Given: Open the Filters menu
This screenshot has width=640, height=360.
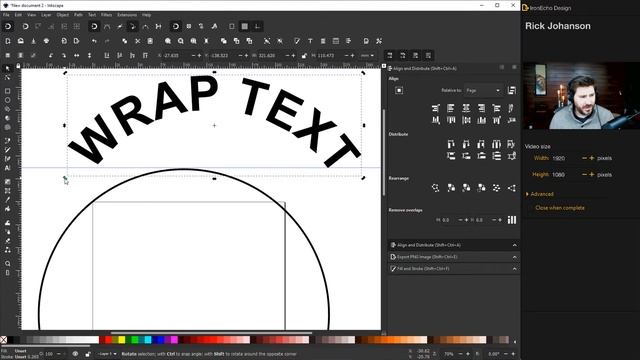Looking at the screenshot, I should [107, 15].
